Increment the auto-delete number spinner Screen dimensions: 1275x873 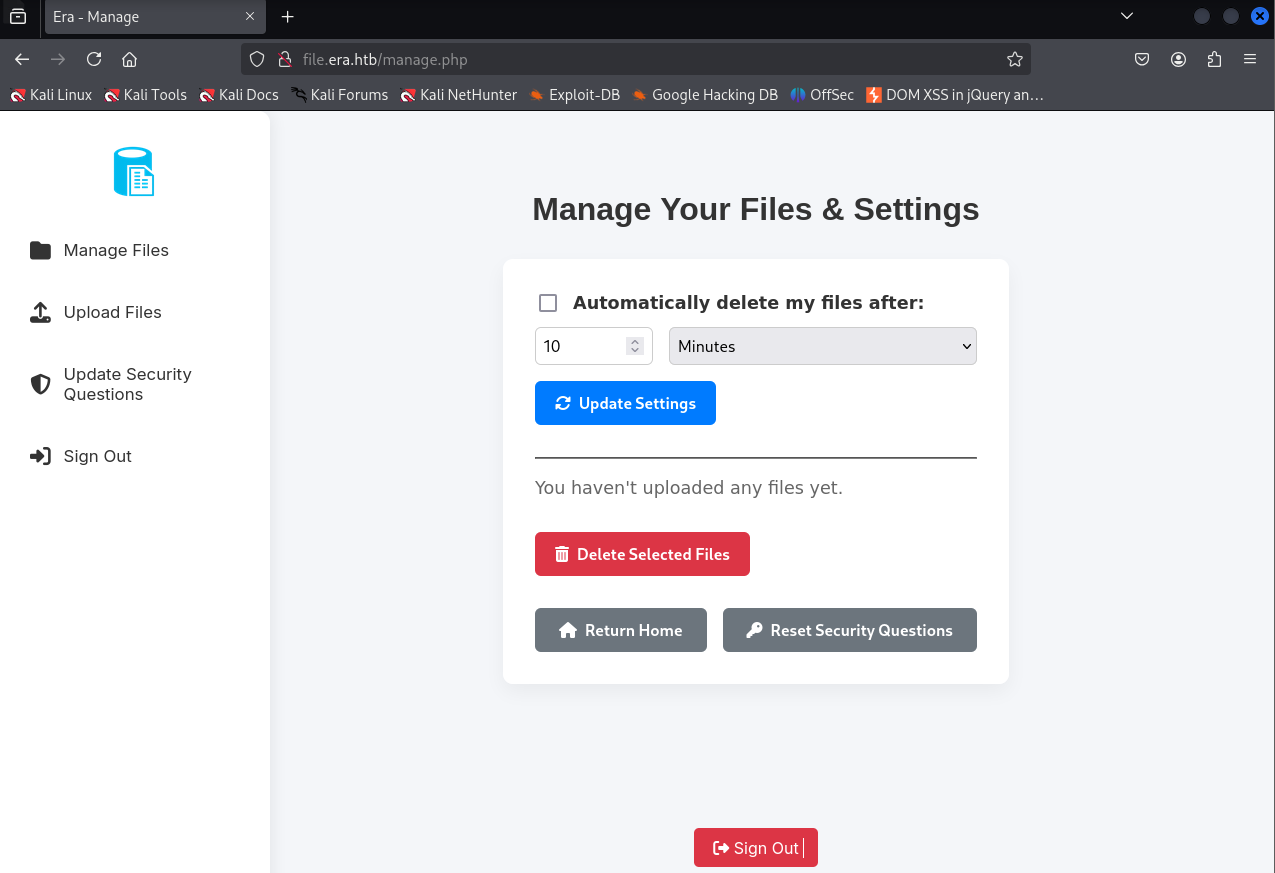coord(634,341)
